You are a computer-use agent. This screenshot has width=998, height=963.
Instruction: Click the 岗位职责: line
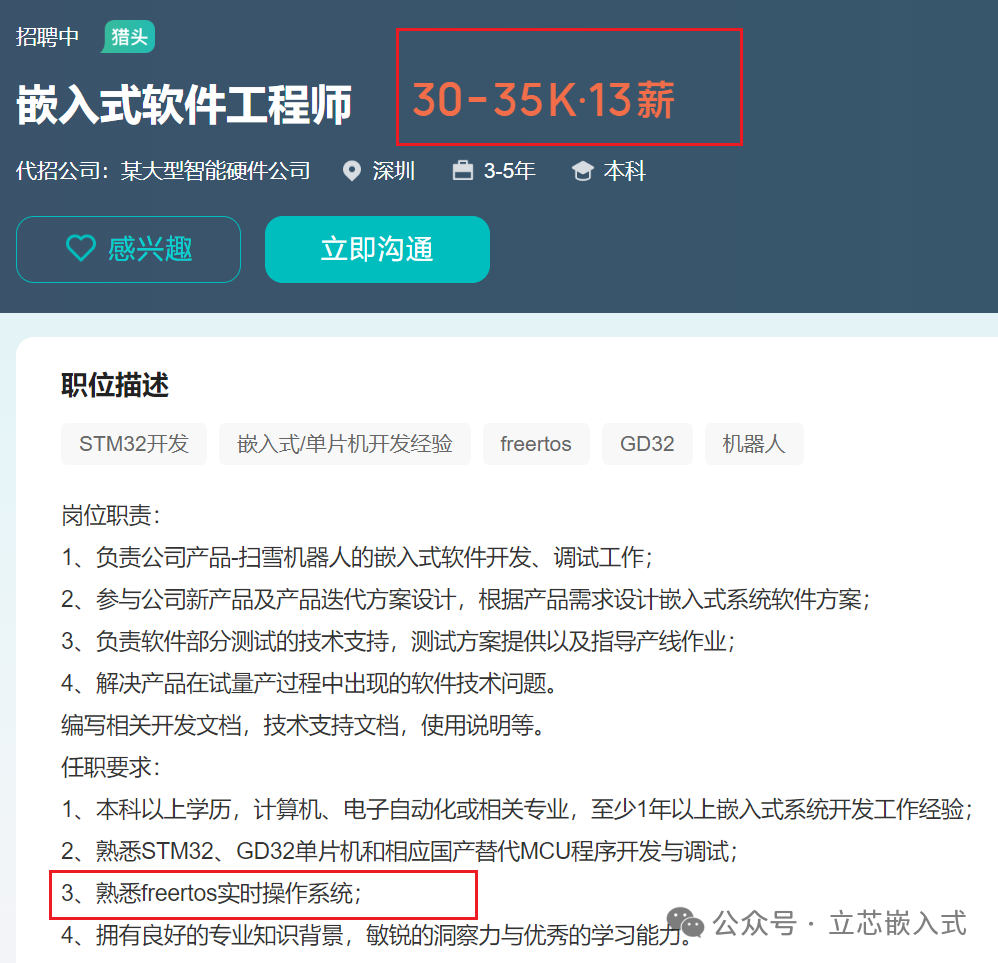point(111,516)
